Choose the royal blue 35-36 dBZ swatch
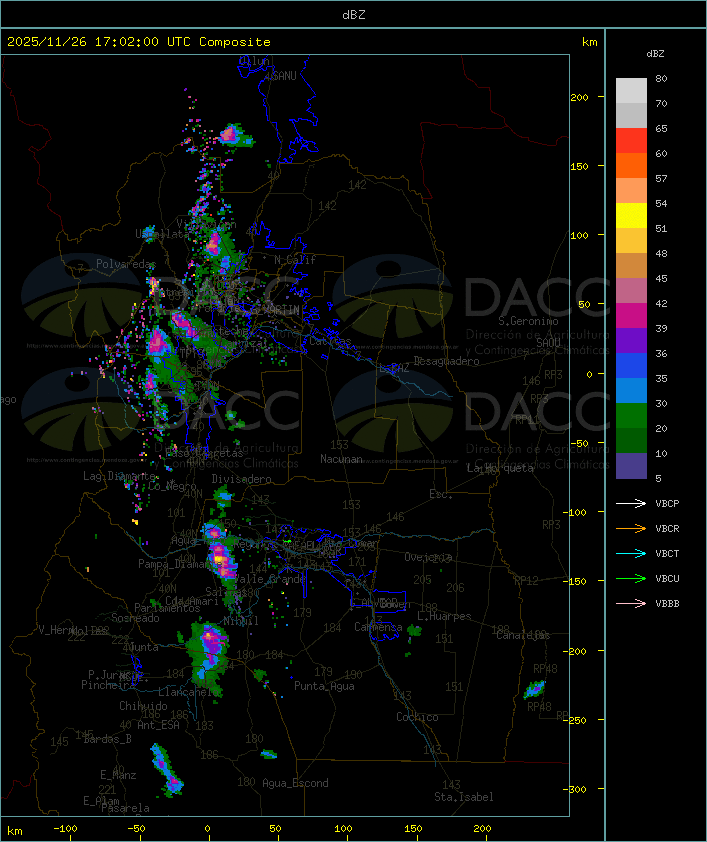 (x=631, y=365)
